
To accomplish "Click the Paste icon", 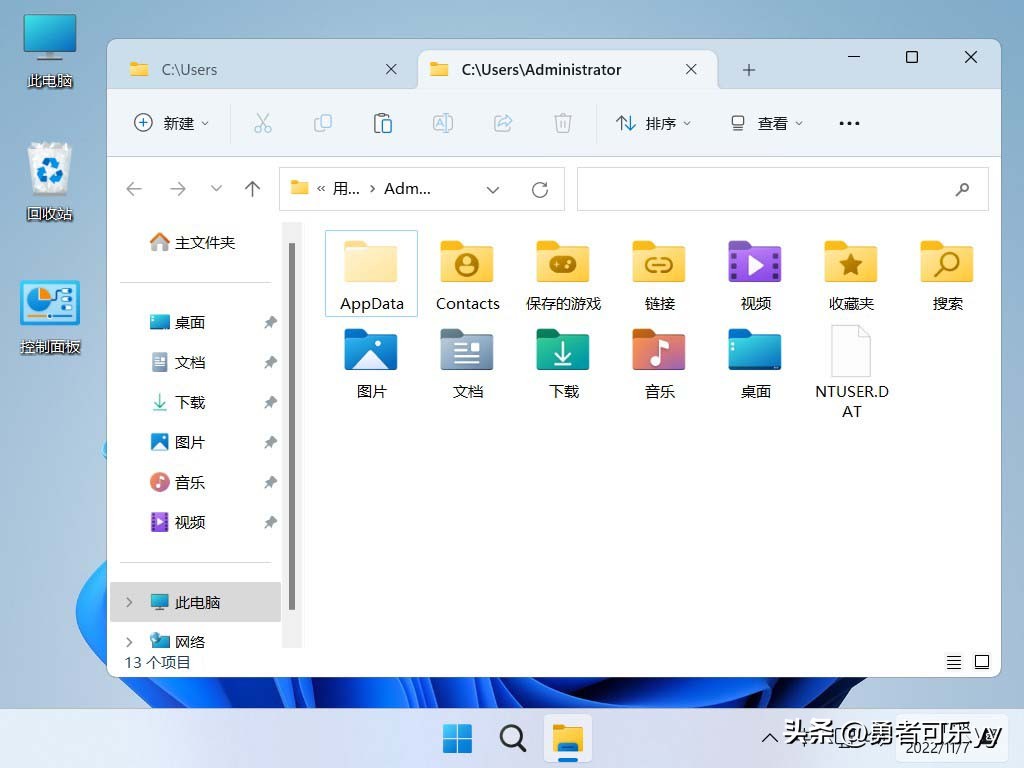I will 382,122.
